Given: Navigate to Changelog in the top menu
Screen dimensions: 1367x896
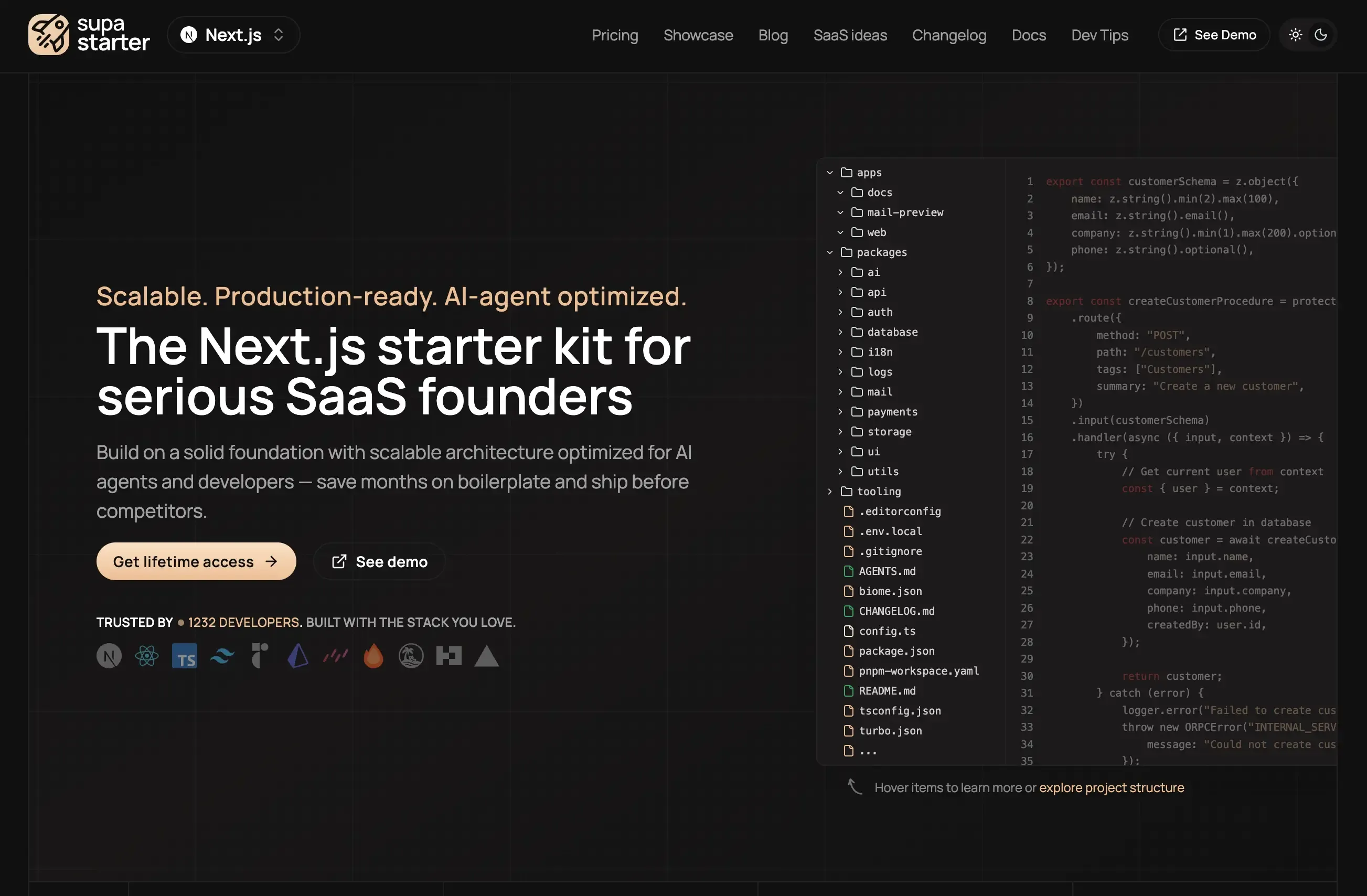Looking at the screenshot, I should click(x=949, y=35).
